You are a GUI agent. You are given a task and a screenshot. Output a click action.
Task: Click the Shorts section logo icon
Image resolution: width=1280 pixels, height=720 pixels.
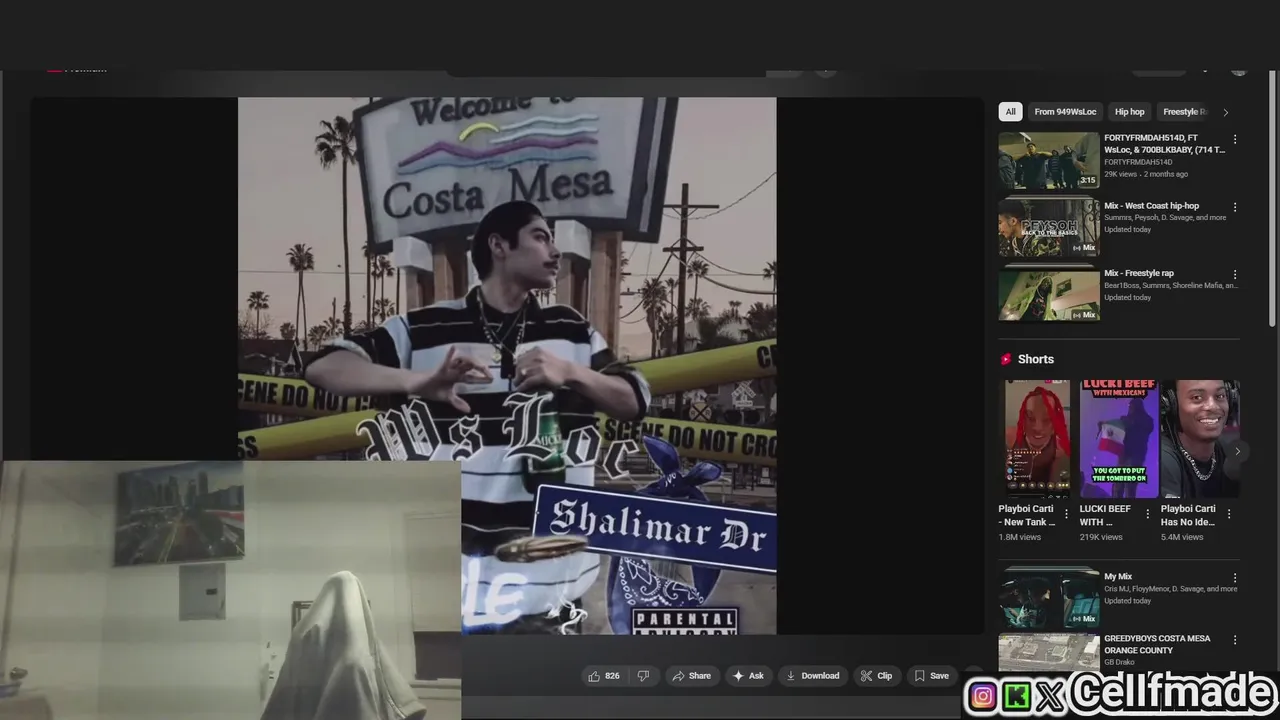(x=1006, y=359)
